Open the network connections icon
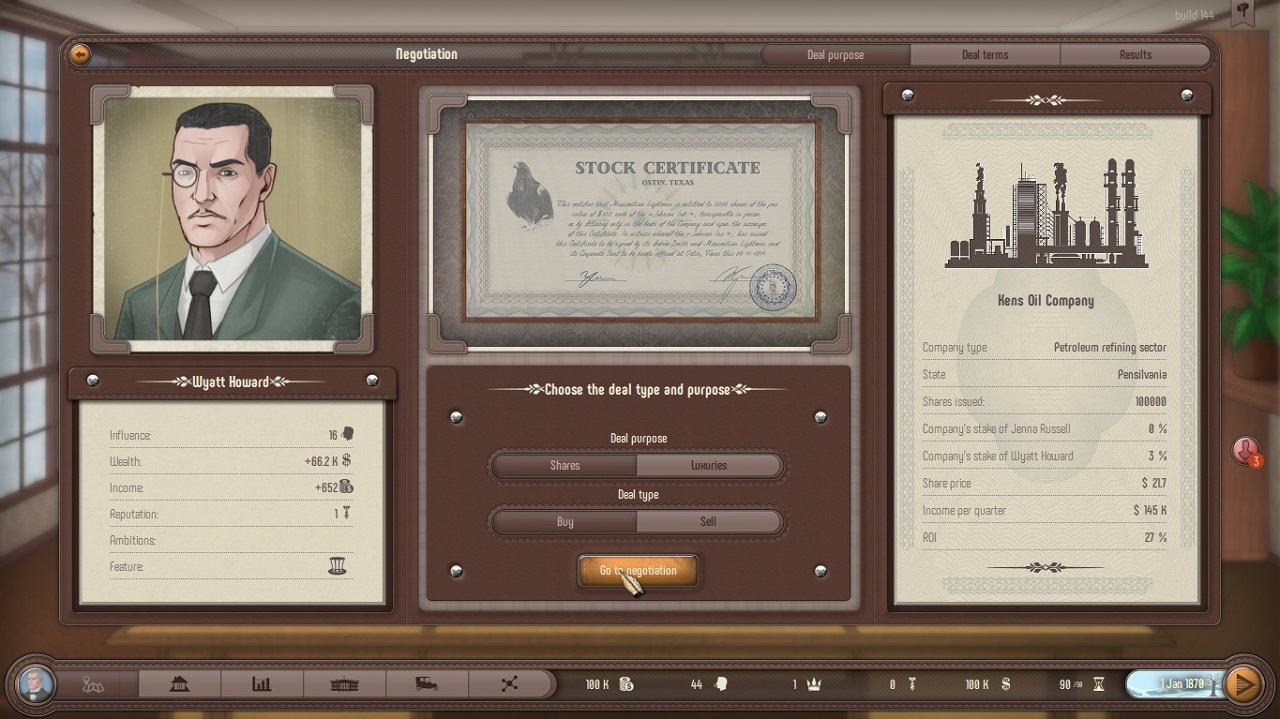Screen dimensions: 1280x719 (509, 684)
